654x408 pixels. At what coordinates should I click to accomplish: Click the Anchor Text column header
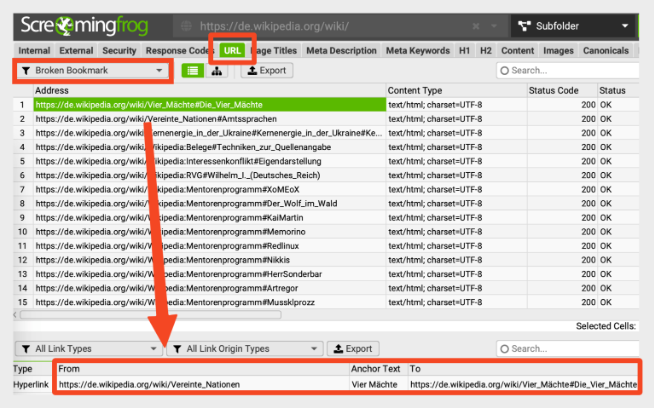coord(379,369)
